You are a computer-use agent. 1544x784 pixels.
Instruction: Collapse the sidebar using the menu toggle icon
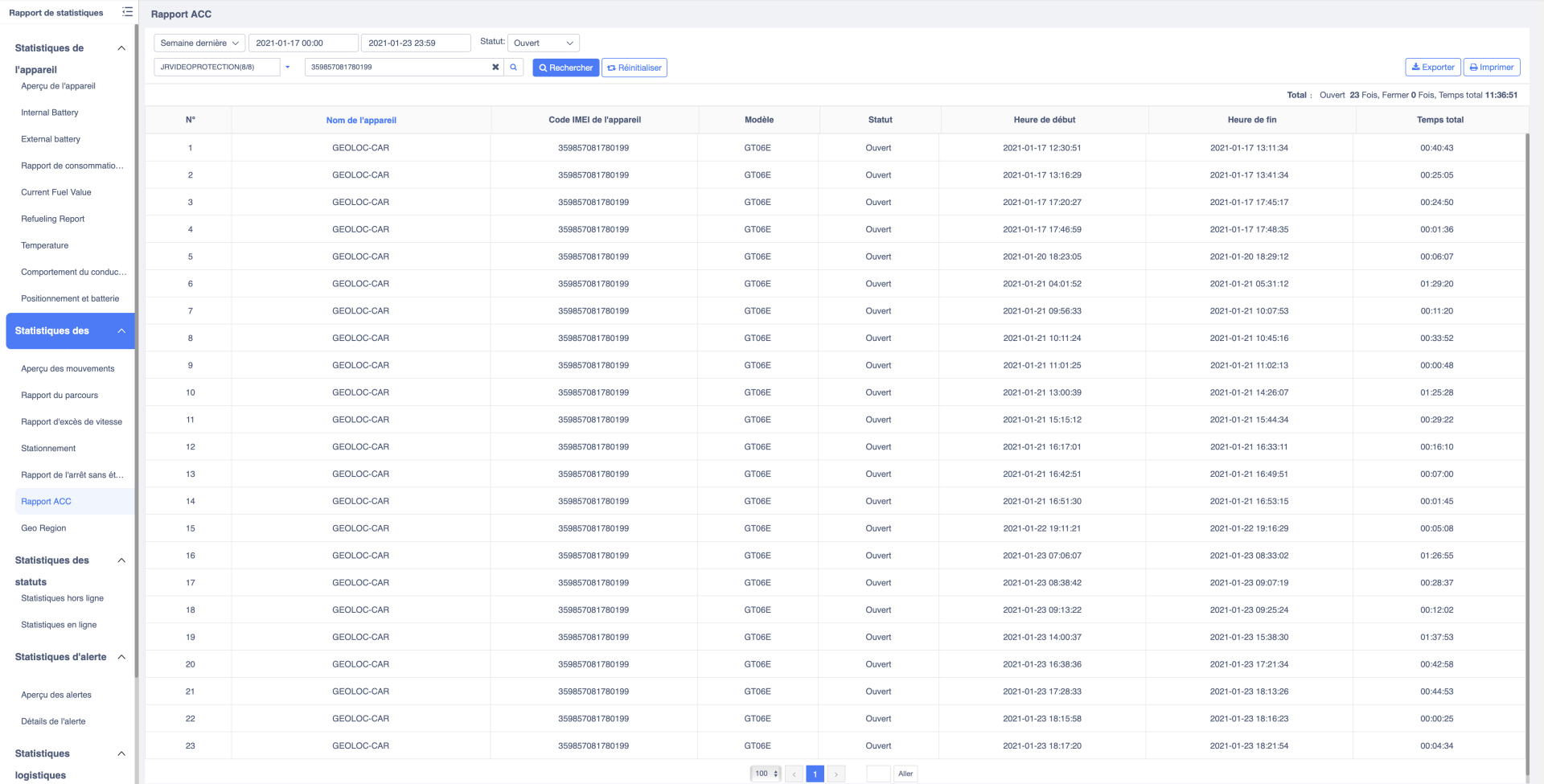(127, 12)
